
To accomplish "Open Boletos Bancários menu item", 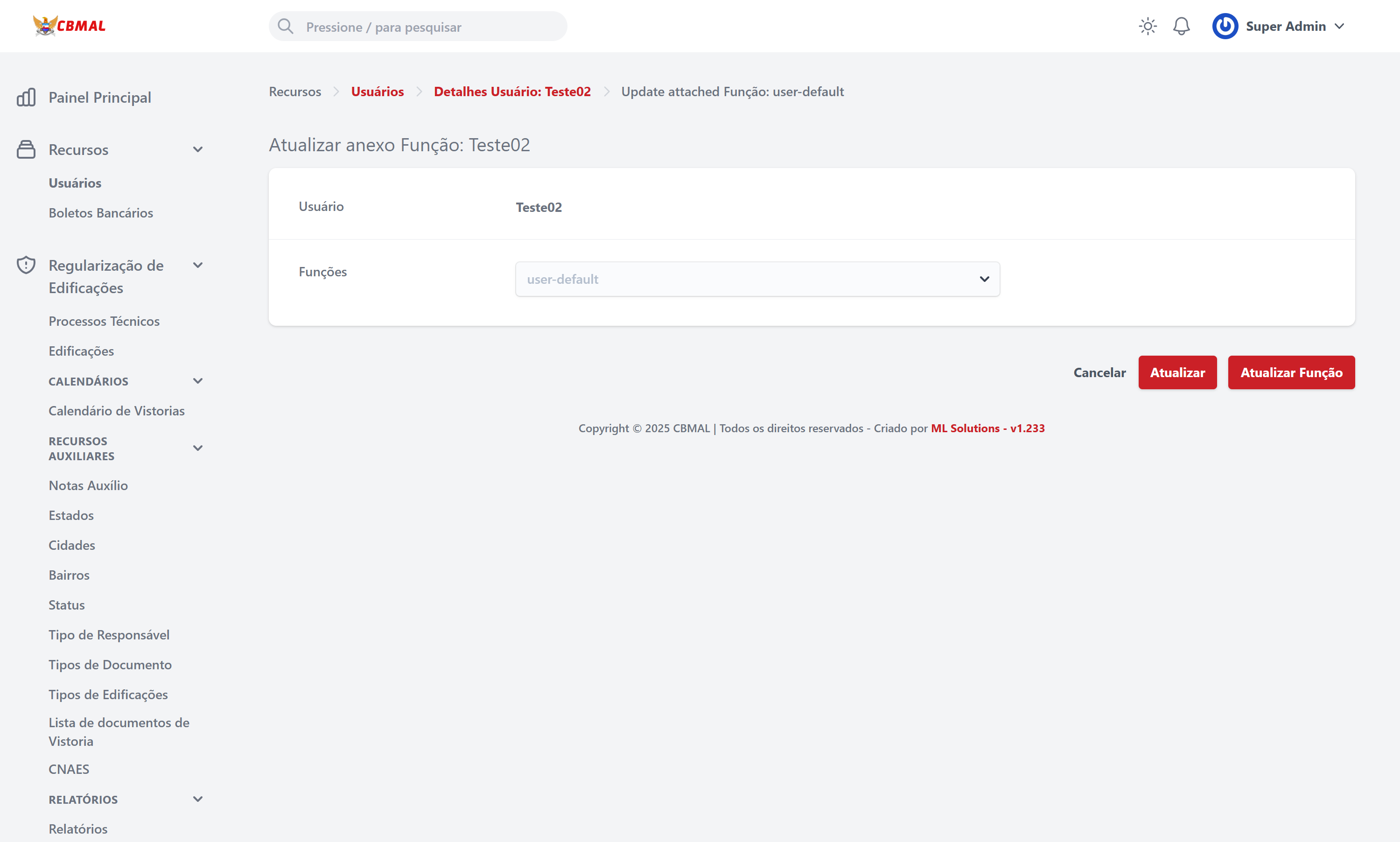I will point(100,213).
